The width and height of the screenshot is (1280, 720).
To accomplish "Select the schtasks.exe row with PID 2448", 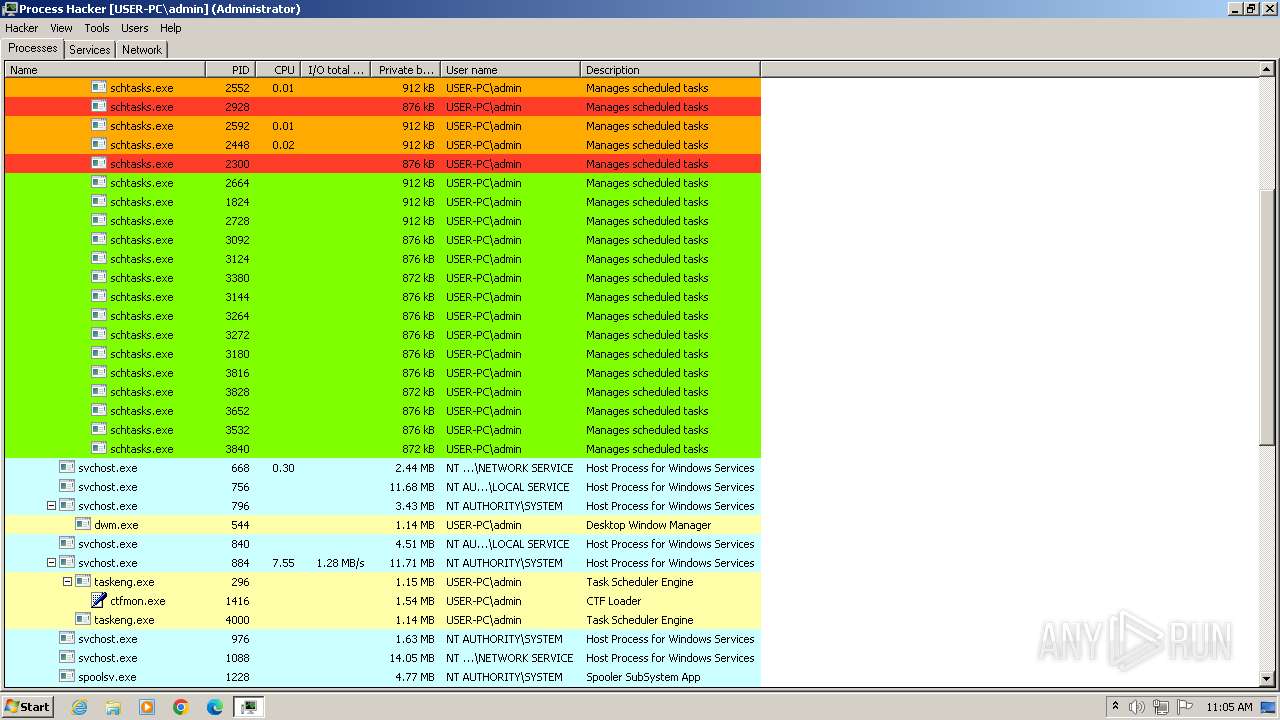I will [383, 145].
